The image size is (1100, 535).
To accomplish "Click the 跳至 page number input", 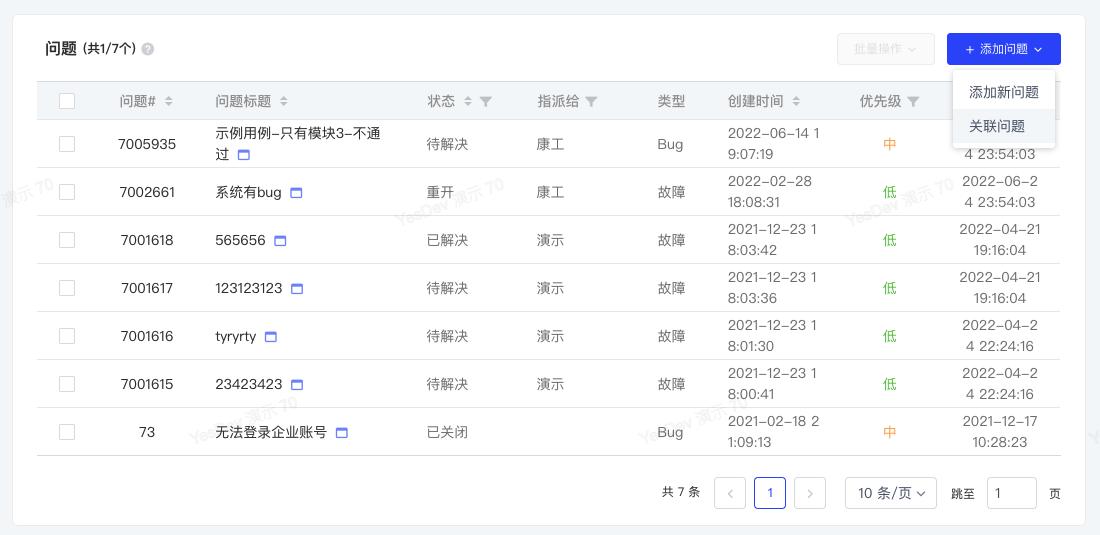I will pos(1012,493).
